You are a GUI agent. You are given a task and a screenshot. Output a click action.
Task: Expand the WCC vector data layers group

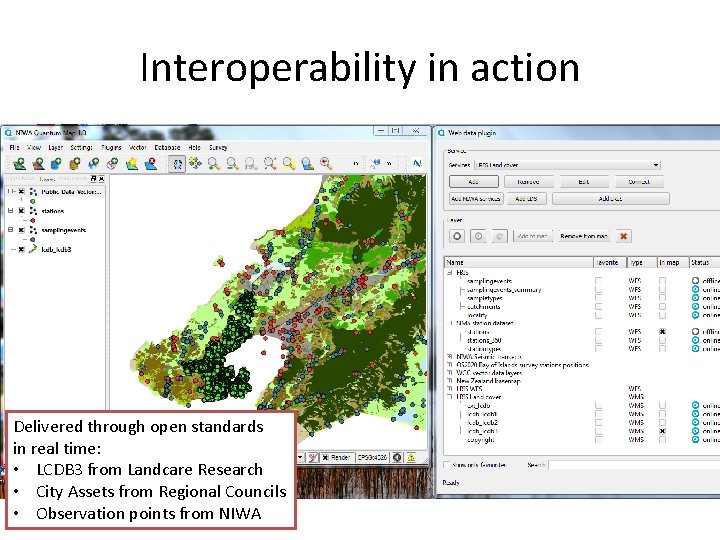coord(450,373)
